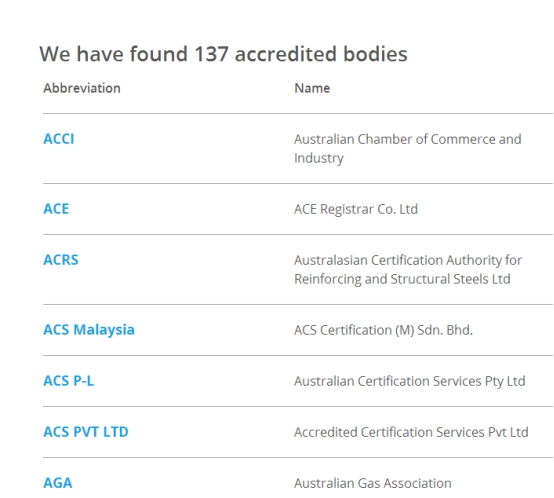Click the 'ACE Registrar Co. Ltd' name text

pyautogui.click(x=356, y=209)
